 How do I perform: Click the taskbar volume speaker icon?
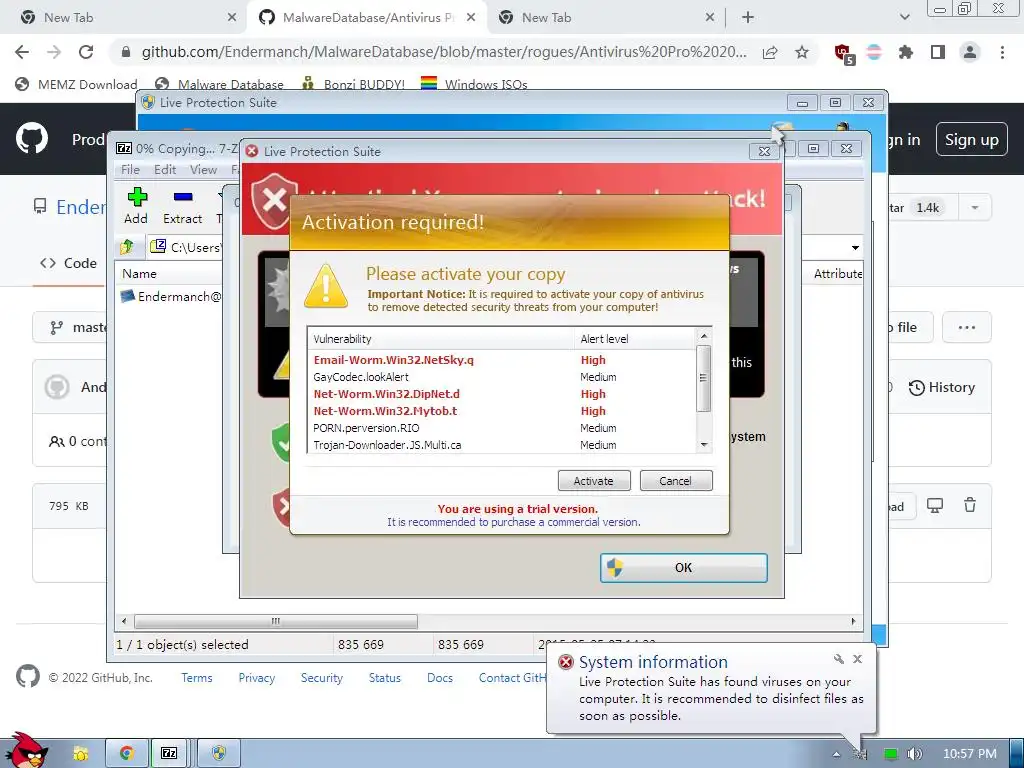coord(915,754)
